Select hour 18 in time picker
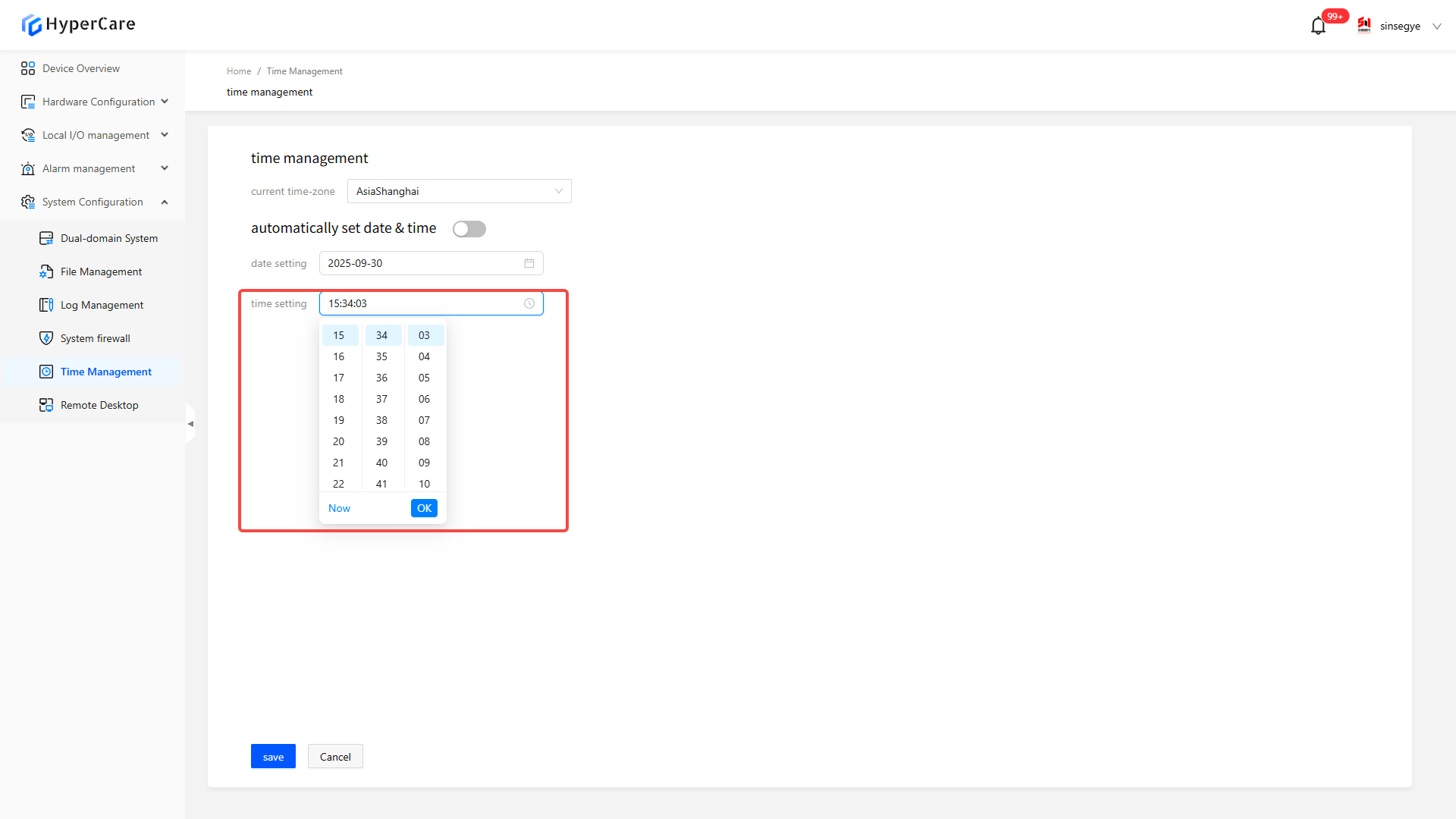 (x=339, y=399)
